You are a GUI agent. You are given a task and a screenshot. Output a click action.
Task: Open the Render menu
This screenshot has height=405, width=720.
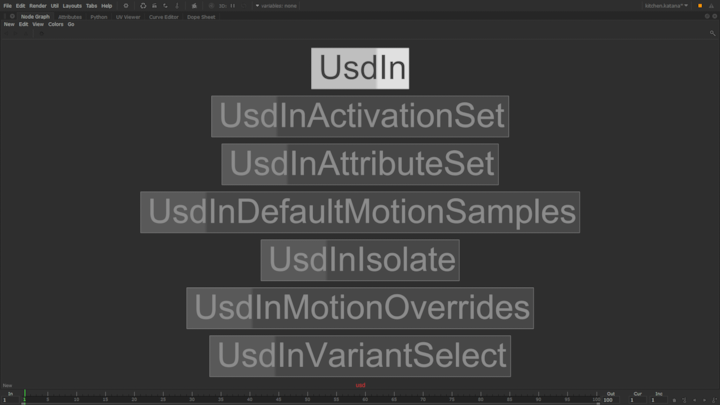pyautogui.click(x=37, y=6)
